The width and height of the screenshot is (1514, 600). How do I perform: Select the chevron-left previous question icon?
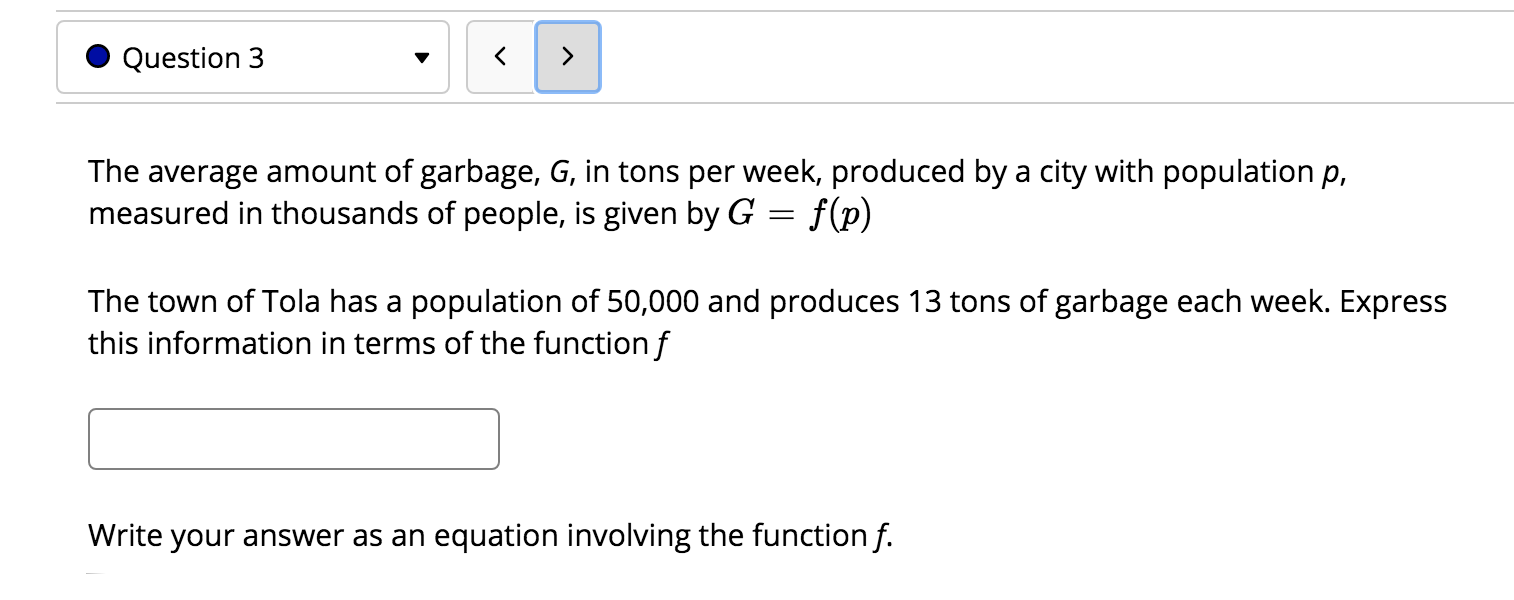click(500, 57)
